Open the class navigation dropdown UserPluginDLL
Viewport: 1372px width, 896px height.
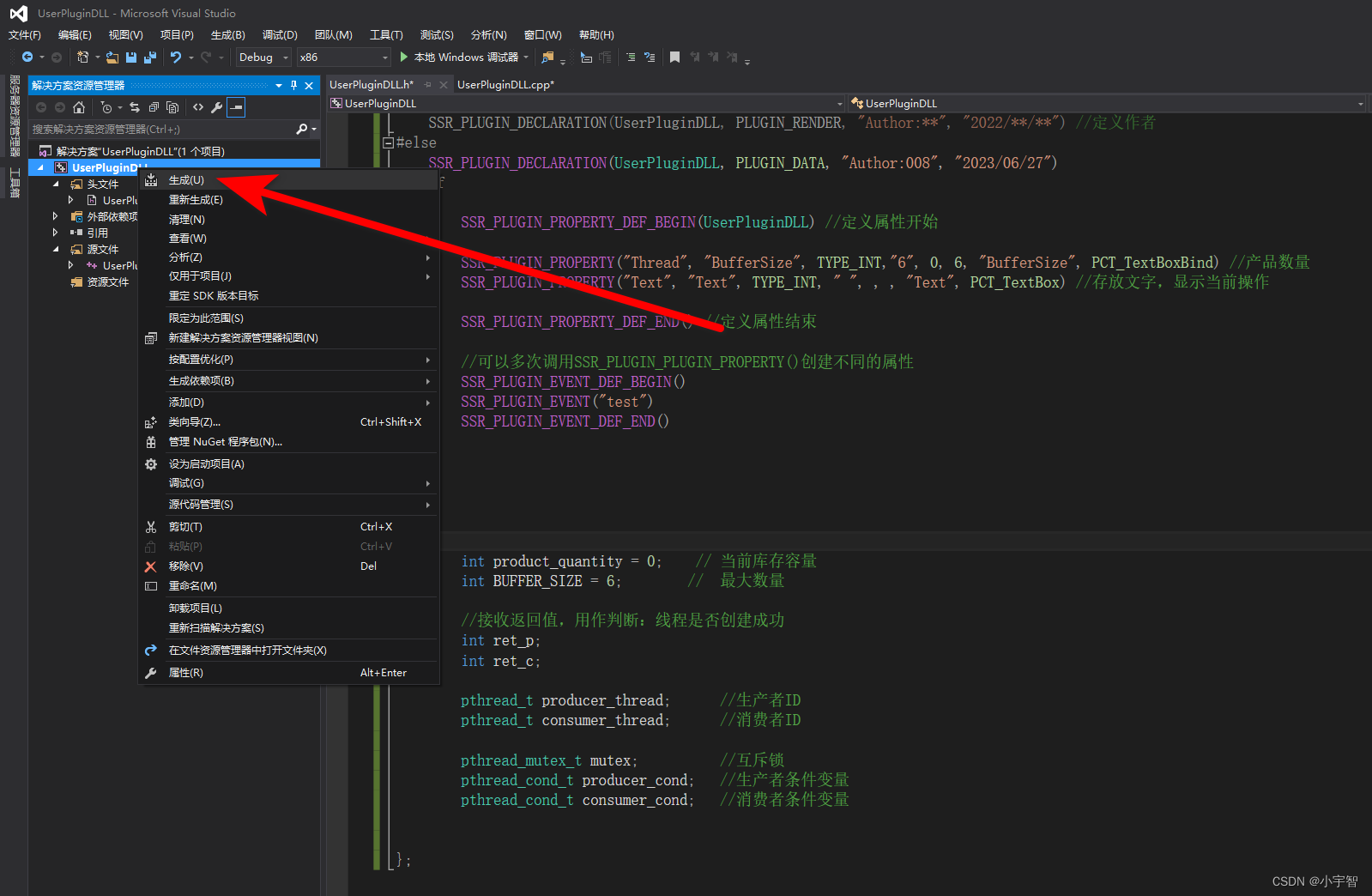click(1107, 104)
